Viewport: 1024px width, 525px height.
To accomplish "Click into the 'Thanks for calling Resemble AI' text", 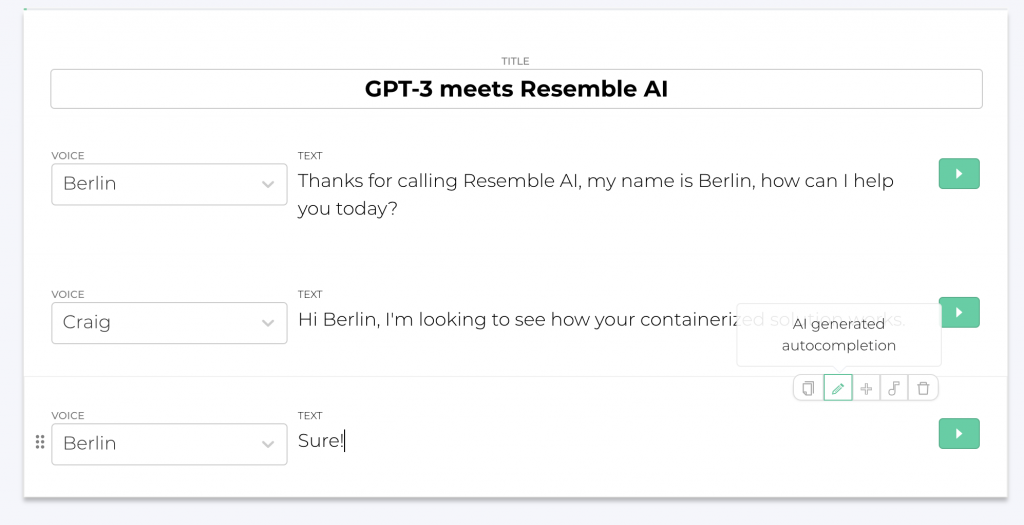I will [x=596, y=195].
